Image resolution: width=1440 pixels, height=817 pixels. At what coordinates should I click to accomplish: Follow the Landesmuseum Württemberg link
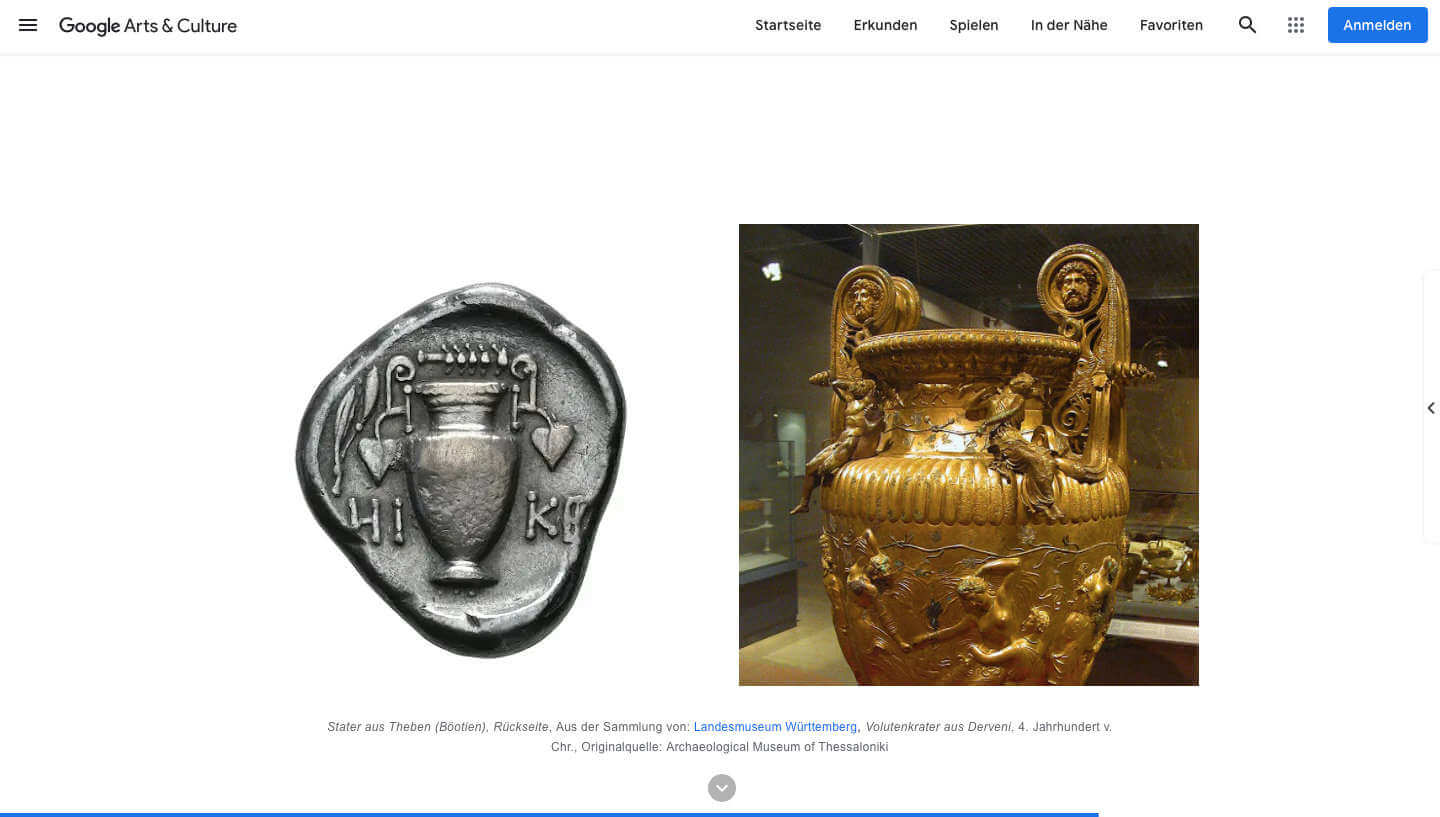775,727
